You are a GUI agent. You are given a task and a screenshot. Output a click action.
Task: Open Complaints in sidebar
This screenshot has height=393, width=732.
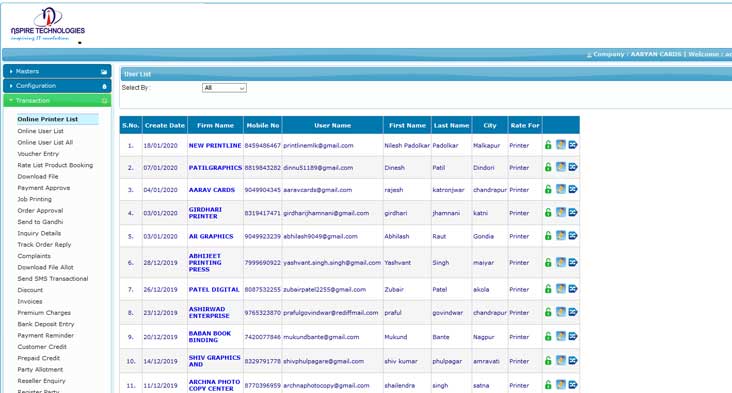[34, 256]
